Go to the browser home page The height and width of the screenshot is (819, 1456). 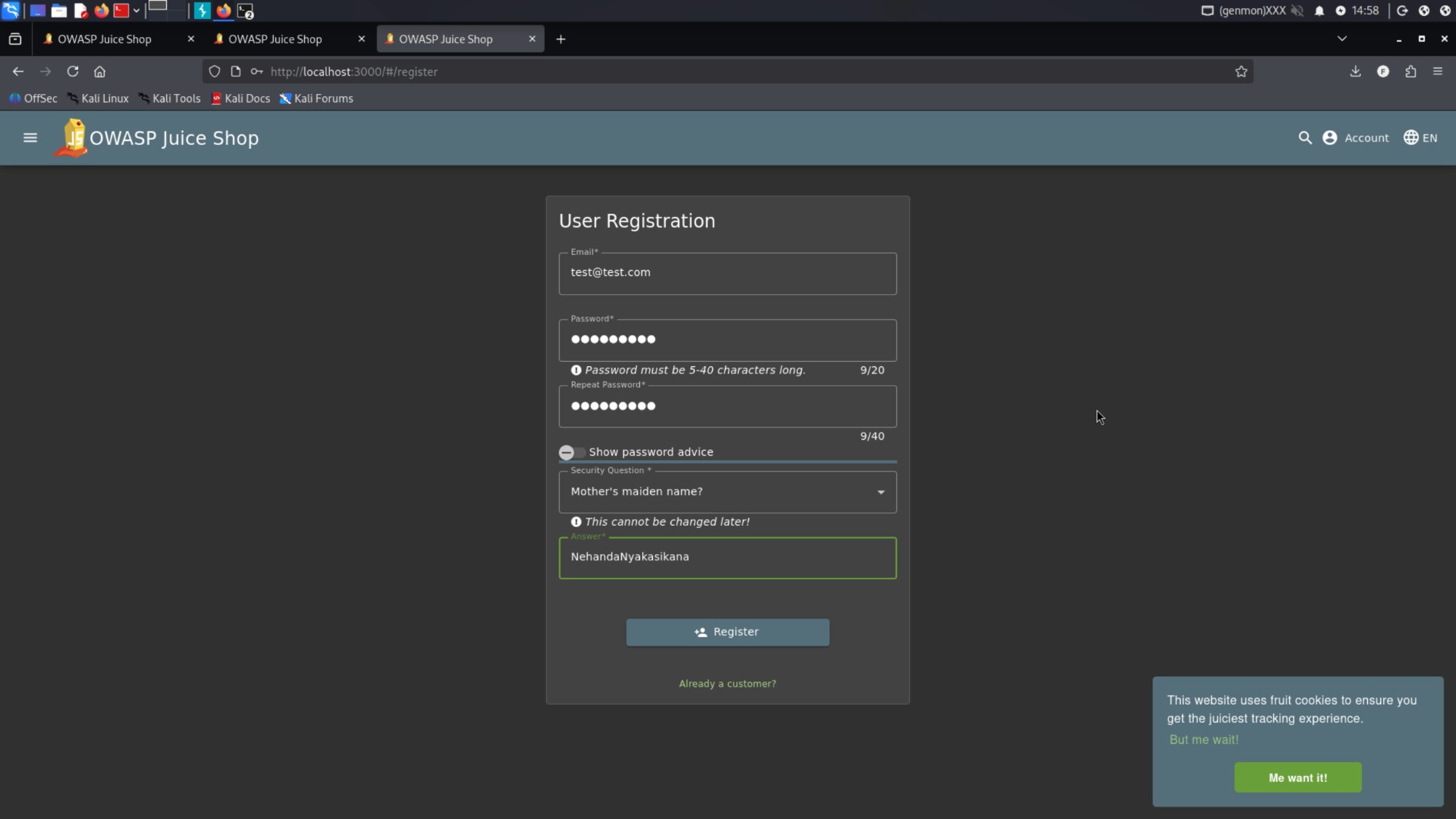click(100, 71)
